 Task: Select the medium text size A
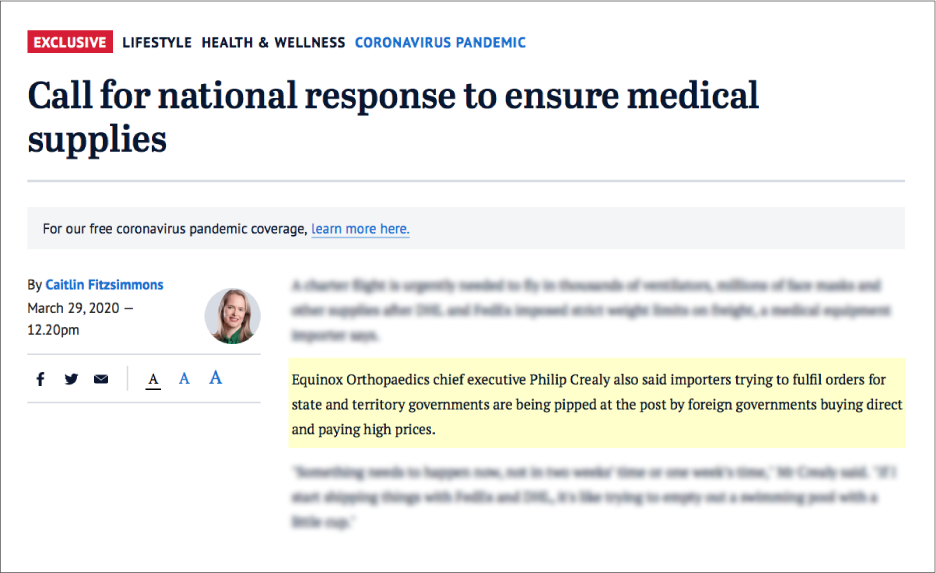click(184, 378)
